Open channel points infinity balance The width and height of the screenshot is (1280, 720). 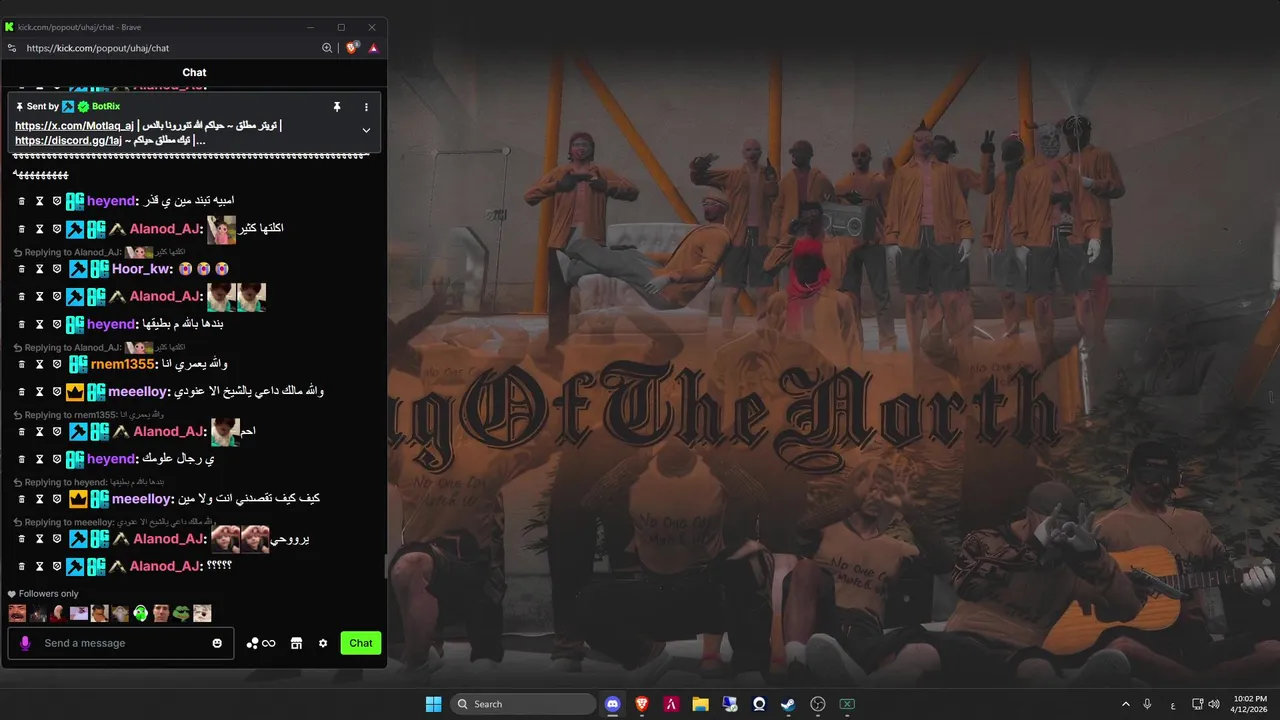(x=261, y=643)
